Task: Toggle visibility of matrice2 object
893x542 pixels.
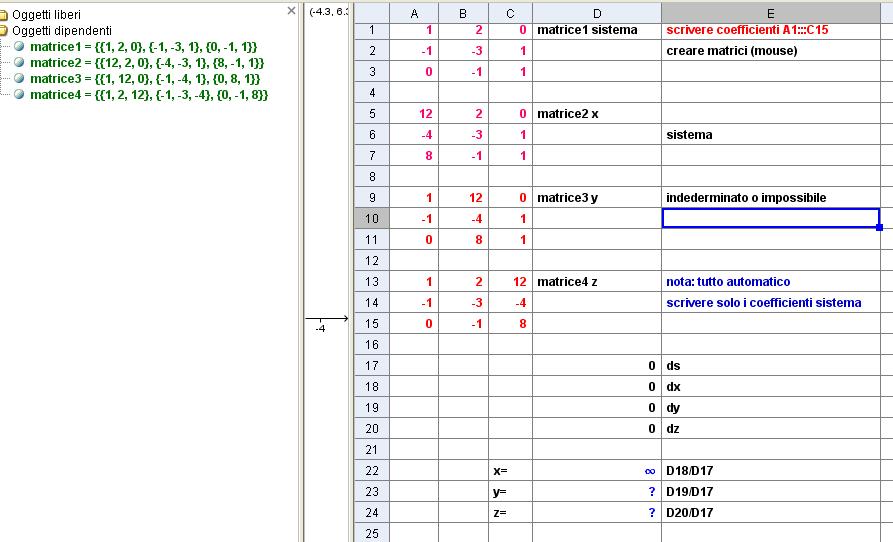Action: pyautogui.click(x=19, y=62)
